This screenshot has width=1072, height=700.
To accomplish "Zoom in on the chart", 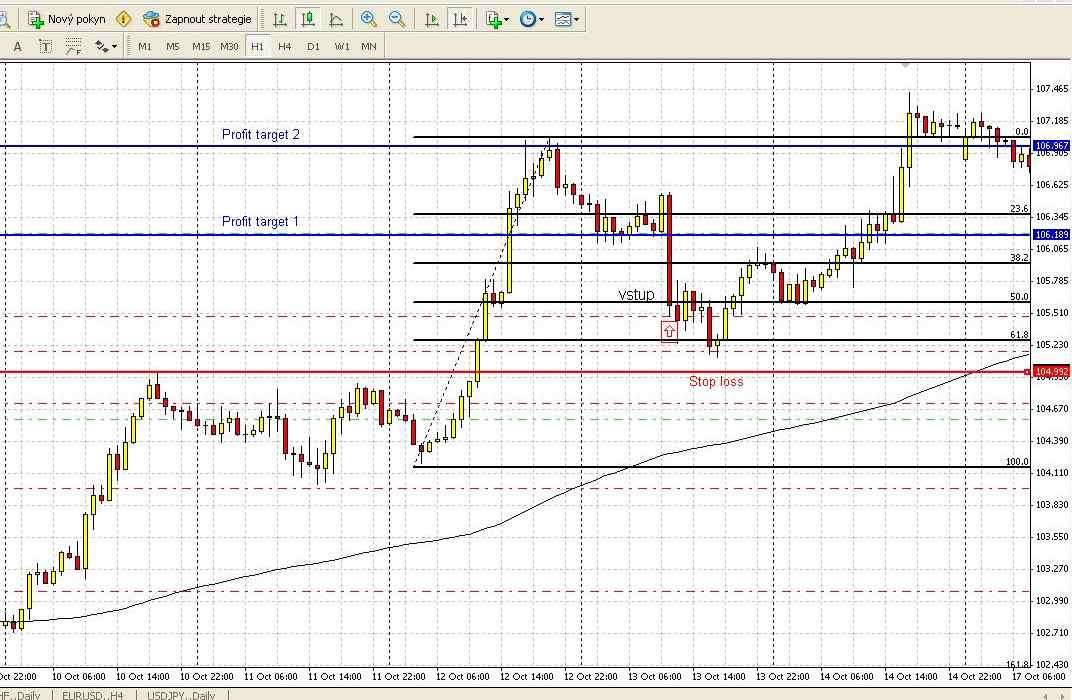I will [x=368, y=19].
